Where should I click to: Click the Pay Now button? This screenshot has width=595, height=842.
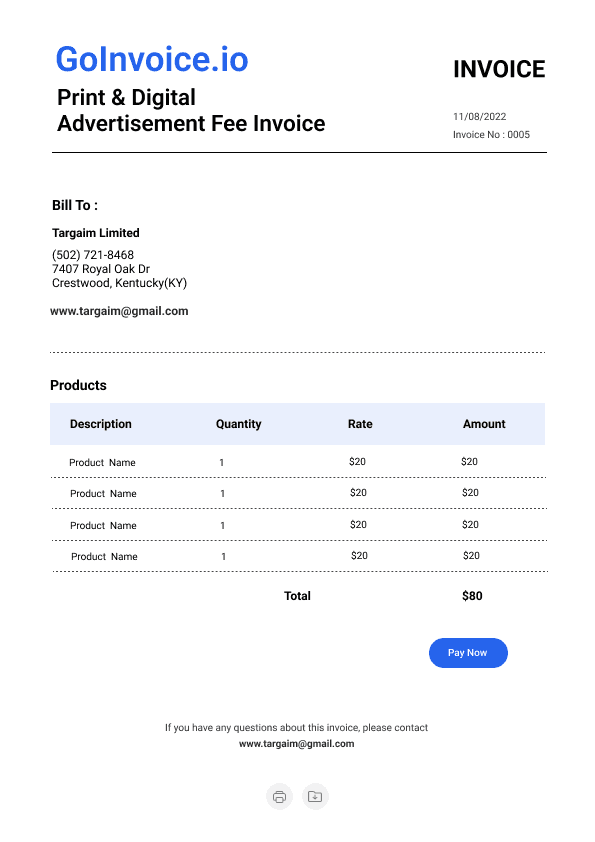tap(468, 653)
